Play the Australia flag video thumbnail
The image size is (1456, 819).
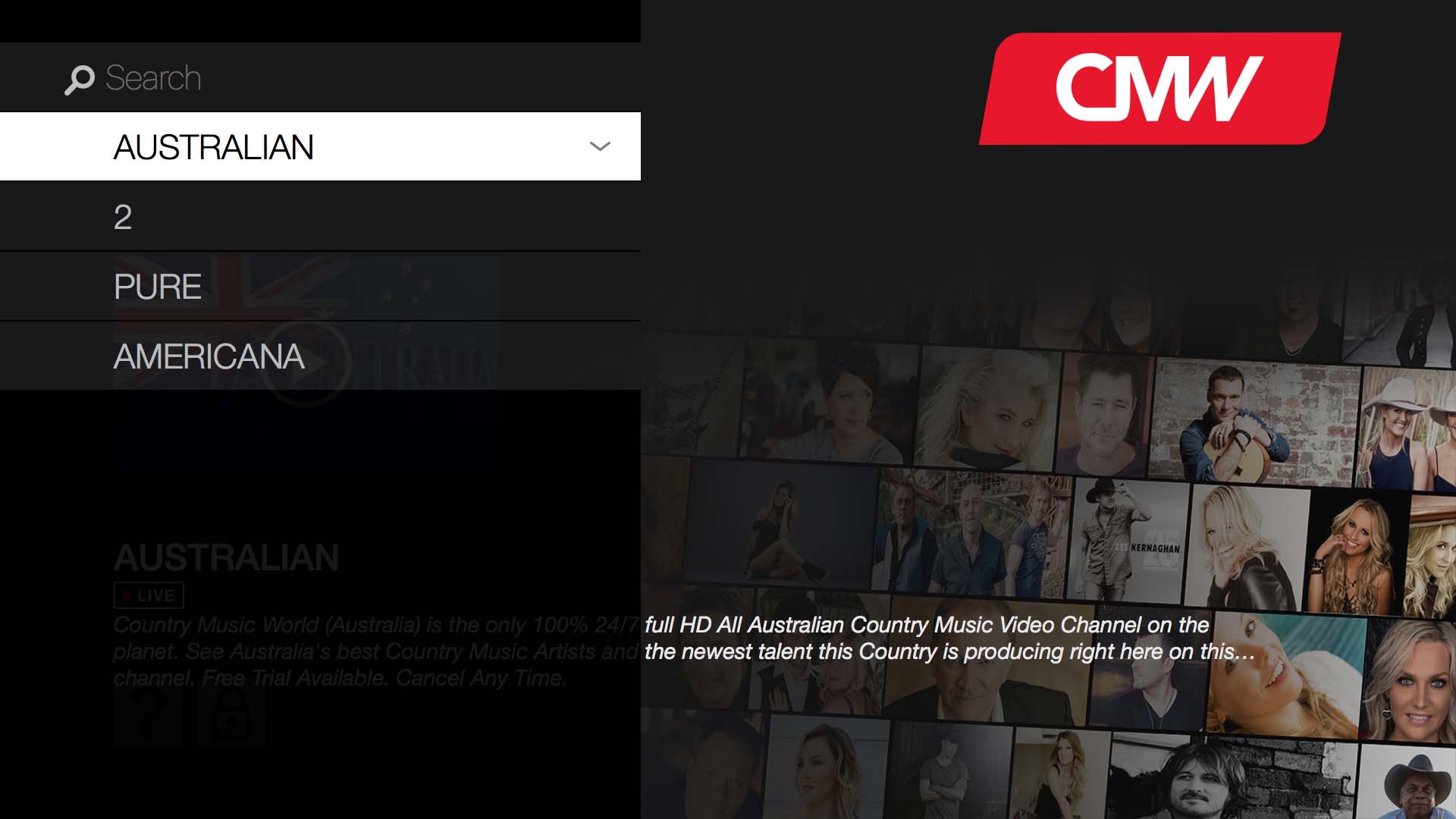(306, 364)
